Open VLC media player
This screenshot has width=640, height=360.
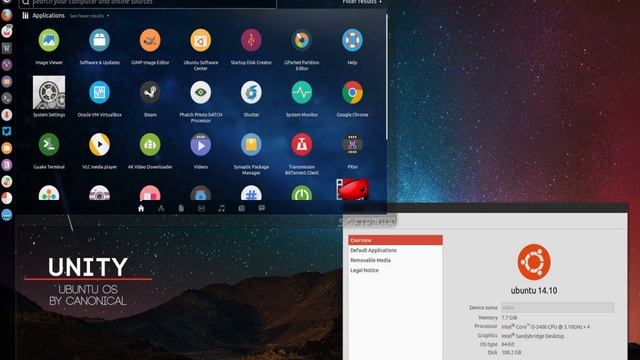[x=100, y=145]
